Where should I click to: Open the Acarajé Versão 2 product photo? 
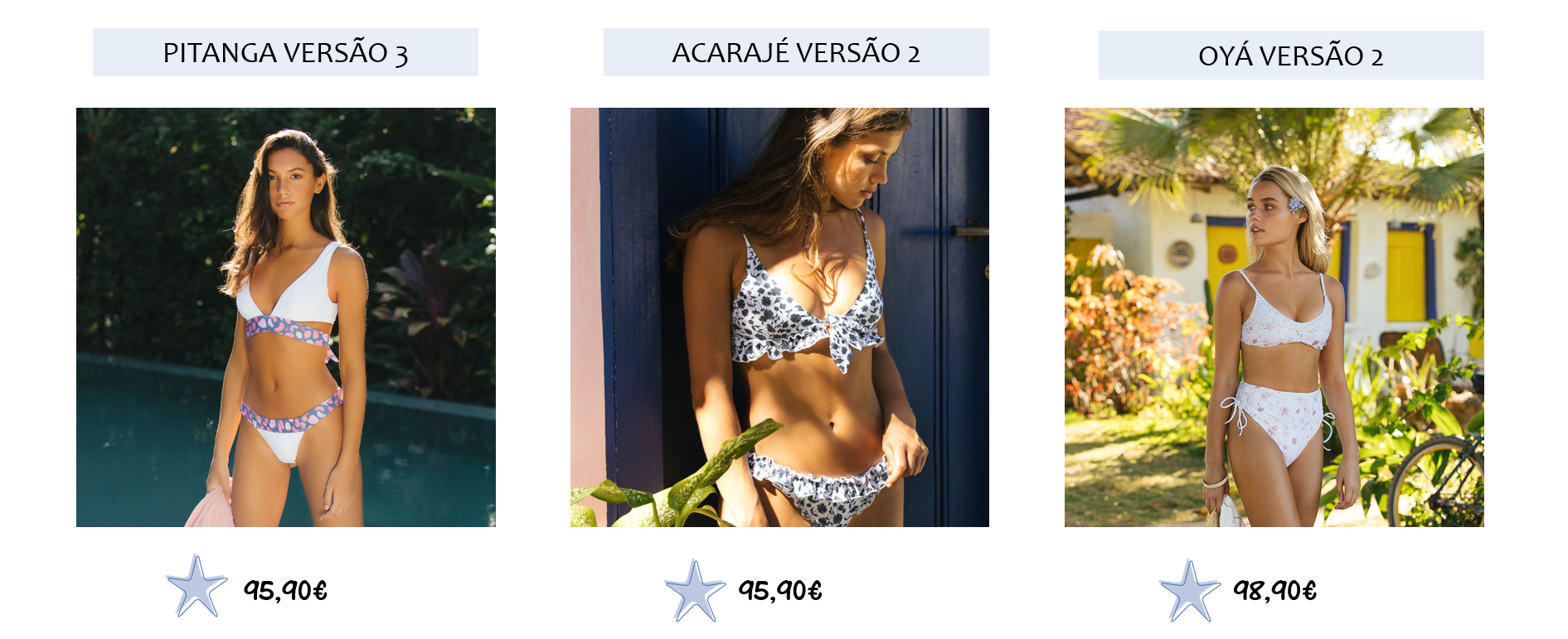tap(779, 317)
